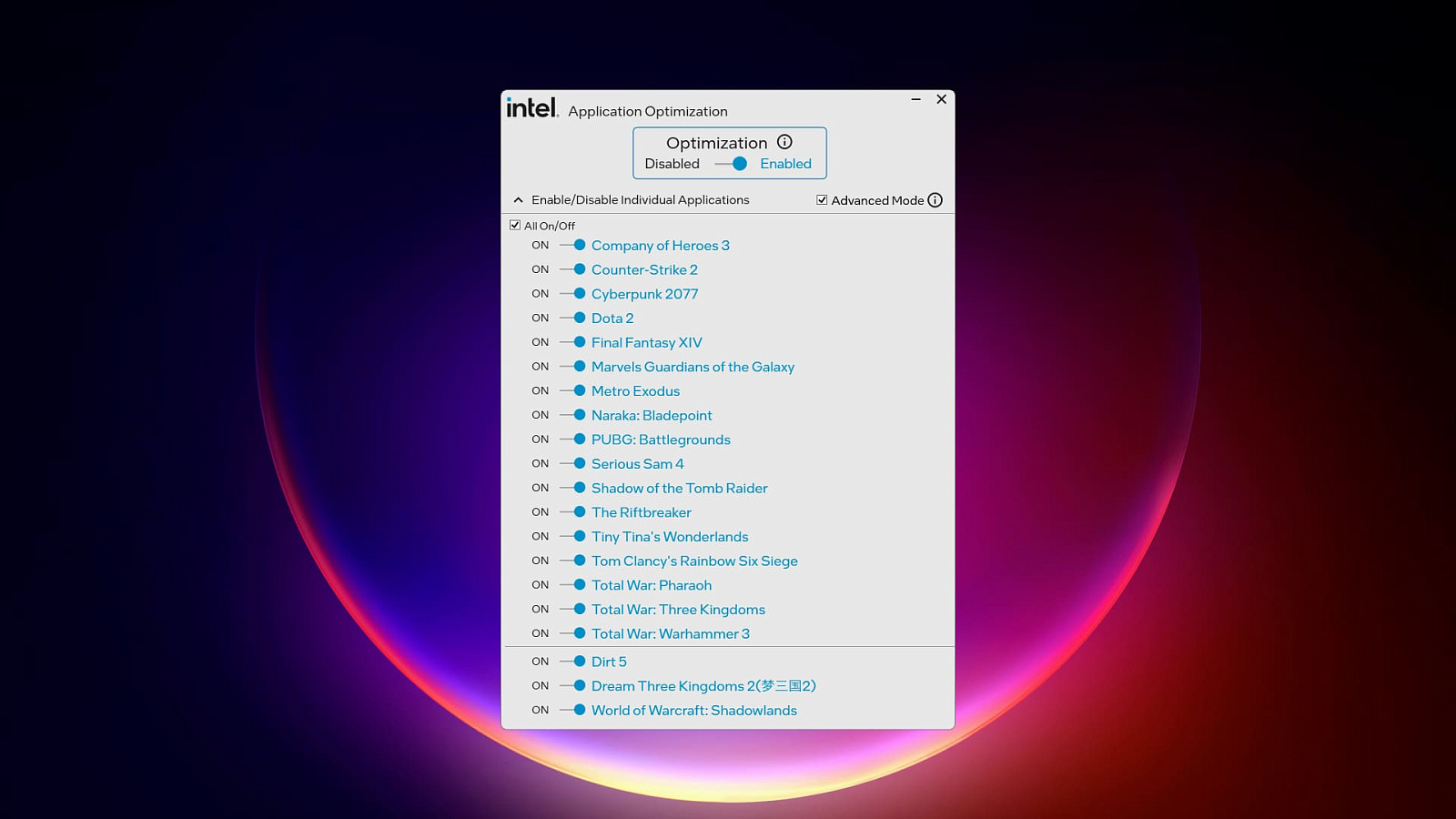Click the 'Optimization' heading text
The height and width of the screenshot is (819, 1456).
coord(717,143)
